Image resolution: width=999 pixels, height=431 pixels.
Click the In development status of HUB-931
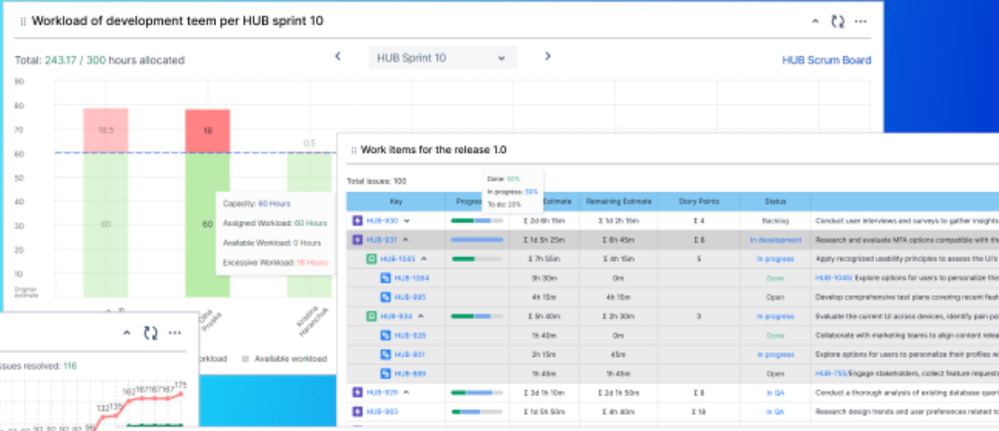[x=775, y=240]
